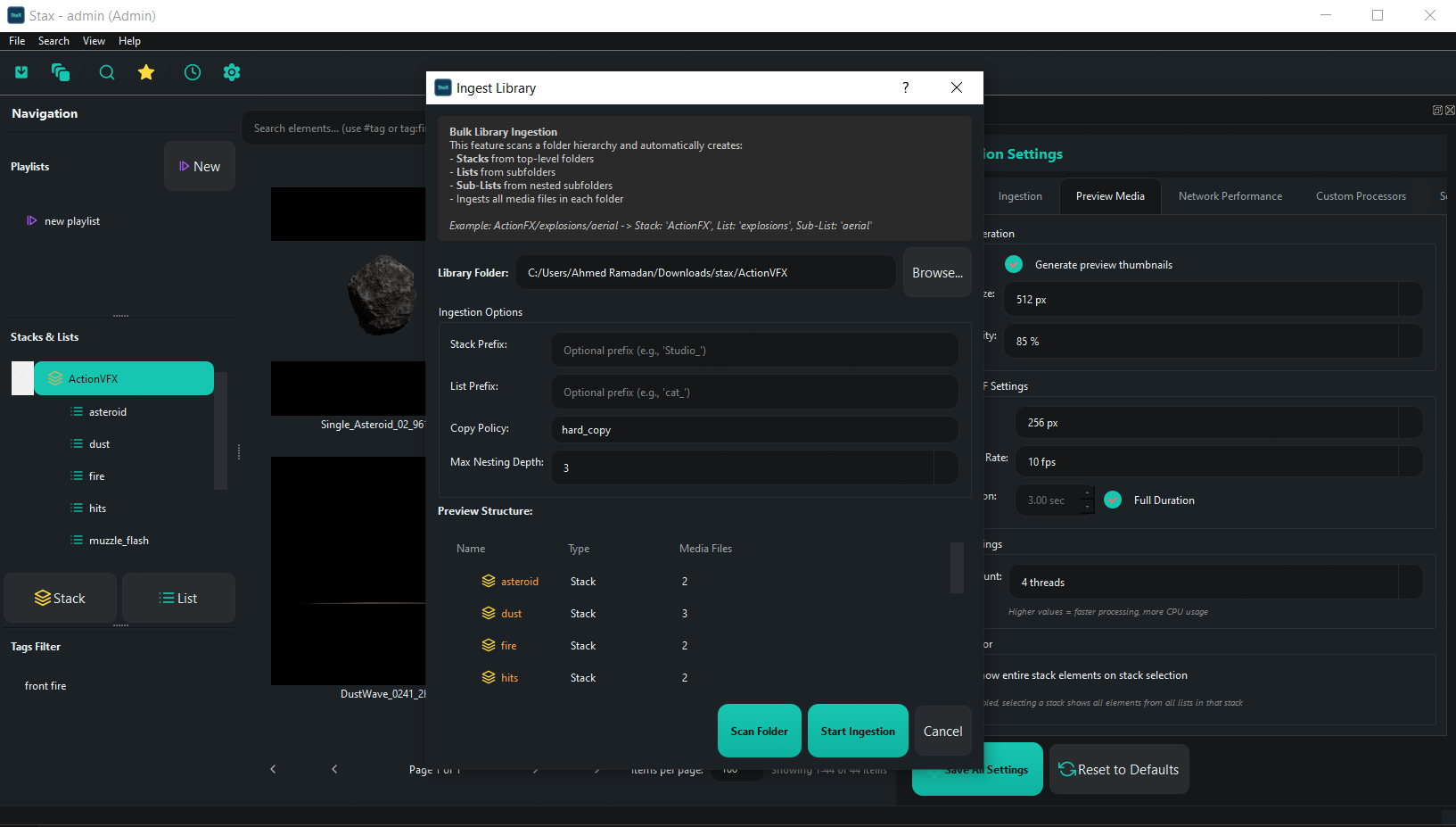Viewport: 1456px width, 827px height.
Task: Show favorites with the star icon
Action: 146,72
